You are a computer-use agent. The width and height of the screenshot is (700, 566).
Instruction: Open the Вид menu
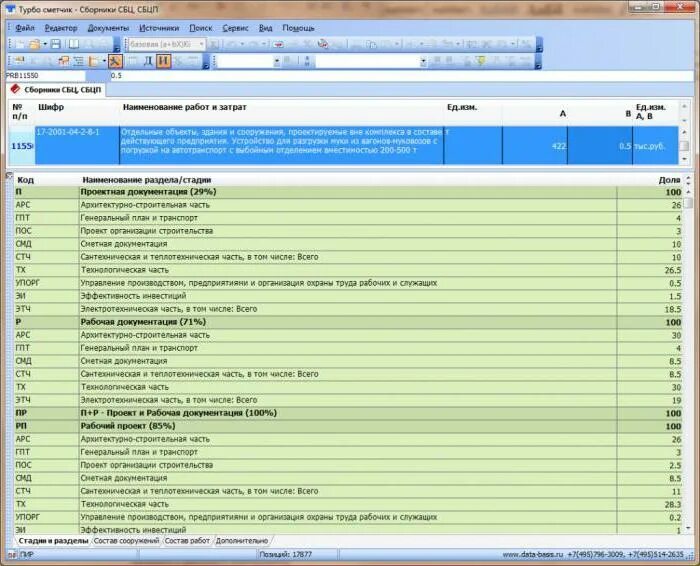[266, 28]
